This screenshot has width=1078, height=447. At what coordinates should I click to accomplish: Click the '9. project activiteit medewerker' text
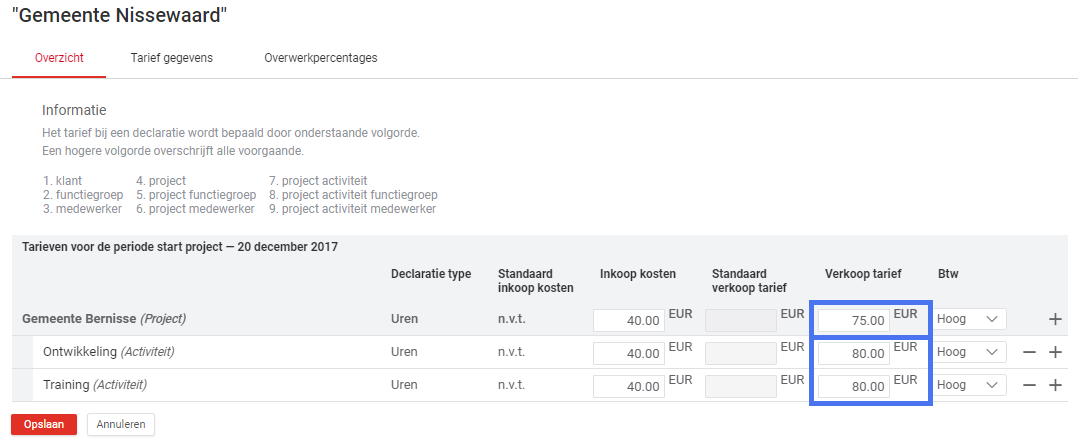pyautogui.click(x=353, y=209)
